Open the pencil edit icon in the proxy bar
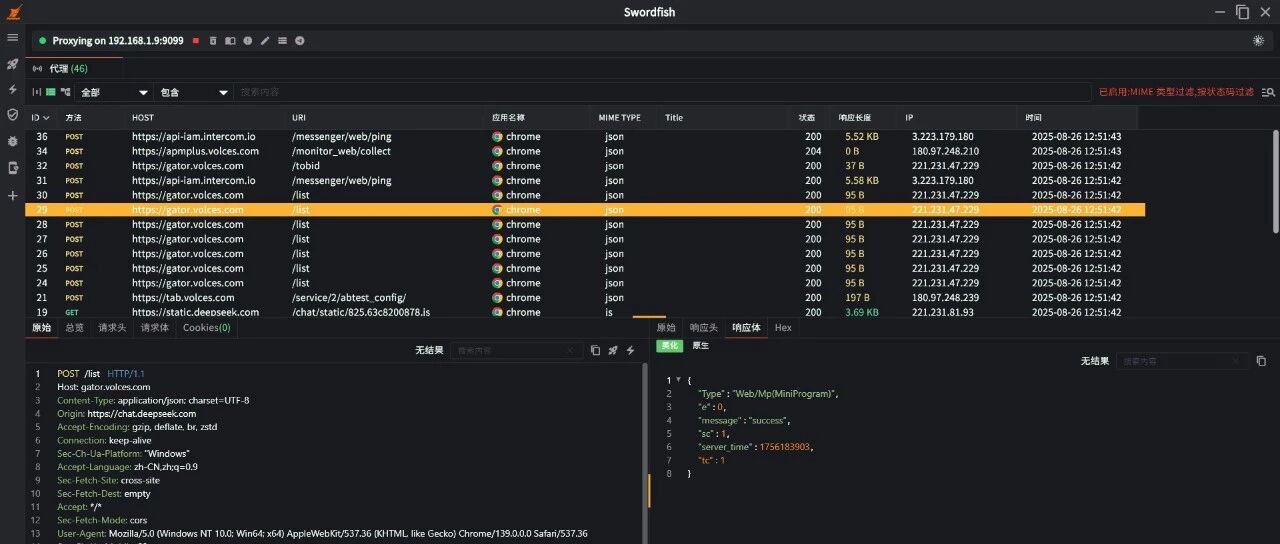The width and height of the screenshot is (1280, 544). click(x=265, y=41)
